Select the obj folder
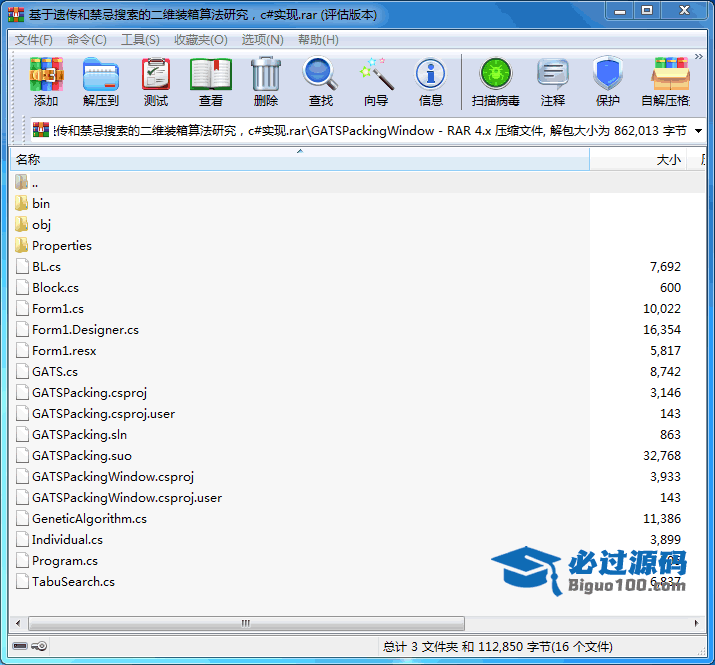Viewport: 715px width, 665px height. coord(32,224)
